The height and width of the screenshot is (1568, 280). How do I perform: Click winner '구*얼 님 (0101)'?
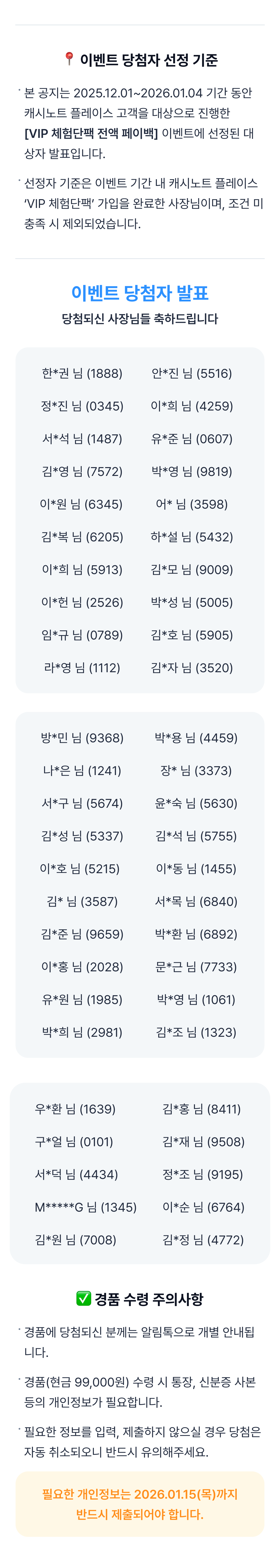[74, 1142]
